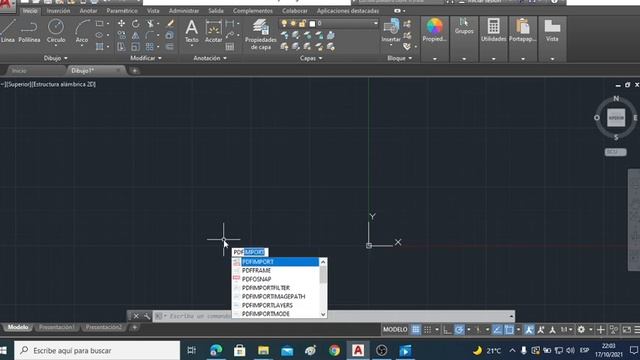Switch to the Anotar ribbon tab
The height and width of the screenshot is (360, 640).
(x=88, y=11)
